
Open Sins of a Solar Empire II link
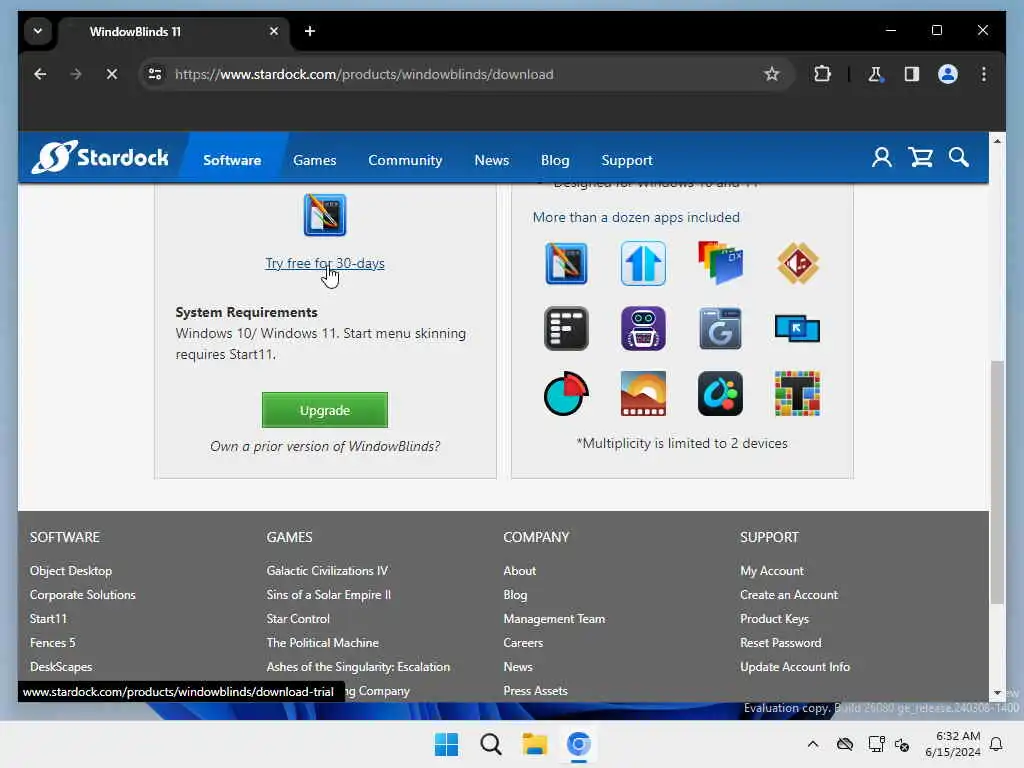(x=328, y=594)
